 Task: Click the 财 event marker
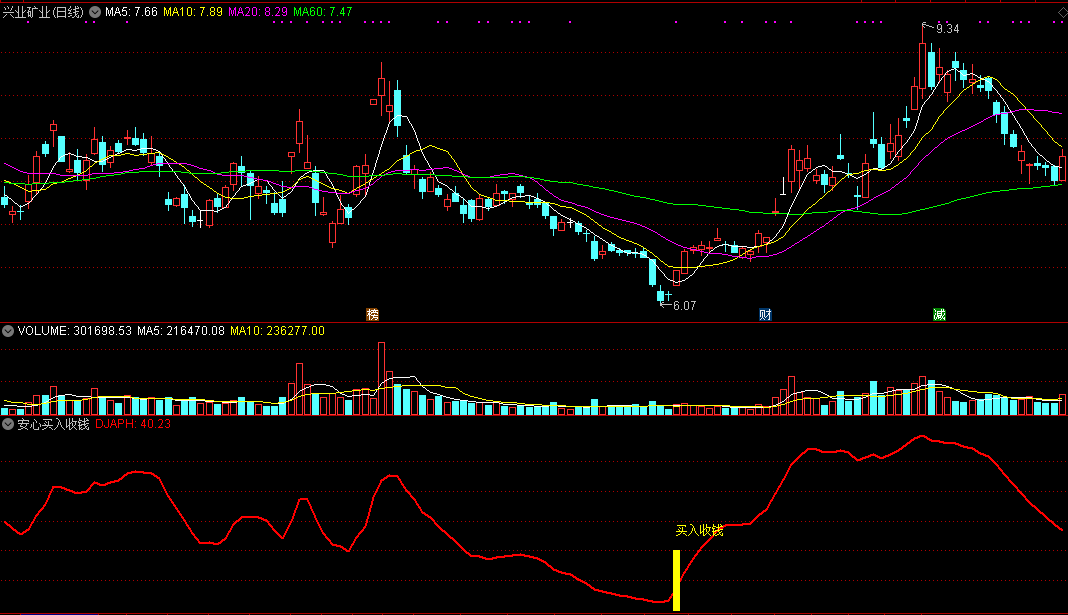765,315
